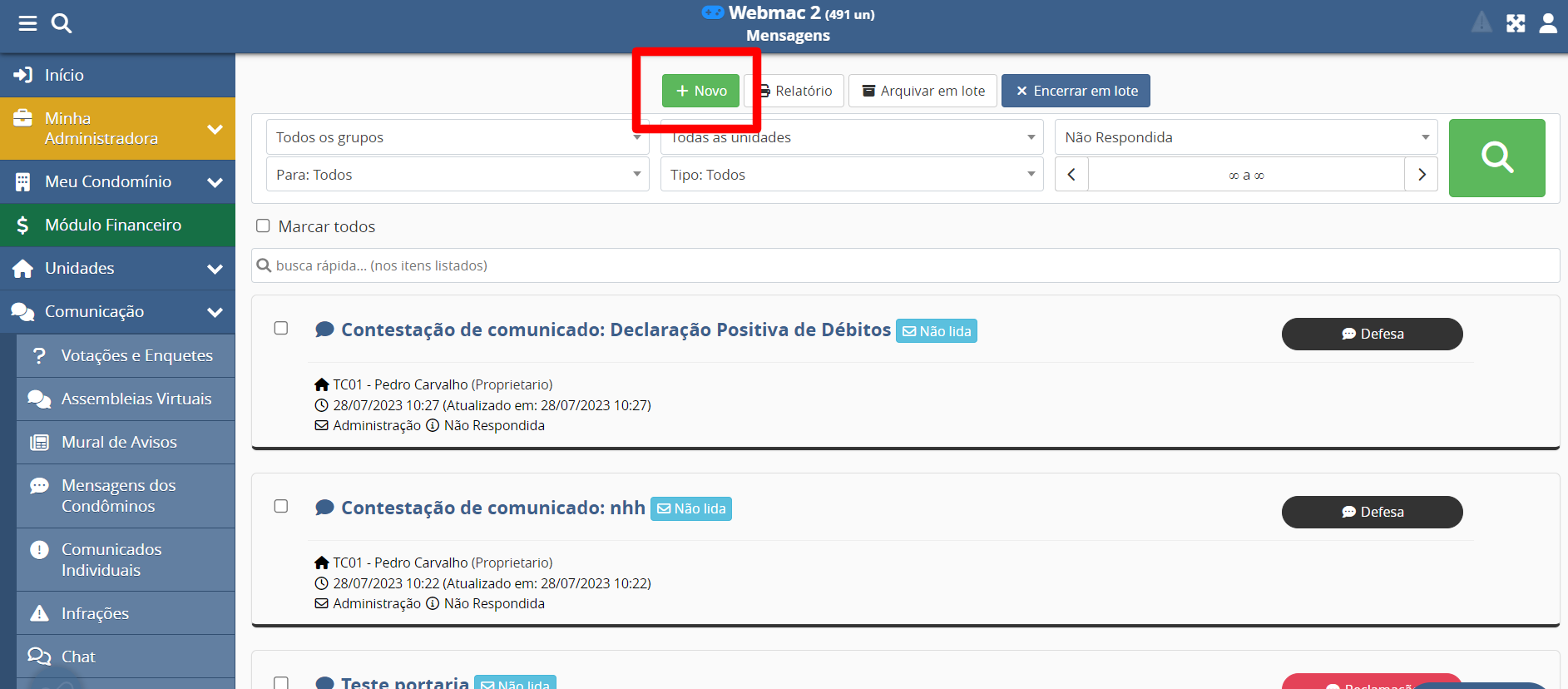Image resolution: width=1568 pixels, height=689 pixels.
Task: Click Encerrar em lote button
Action: (1076, 91)
